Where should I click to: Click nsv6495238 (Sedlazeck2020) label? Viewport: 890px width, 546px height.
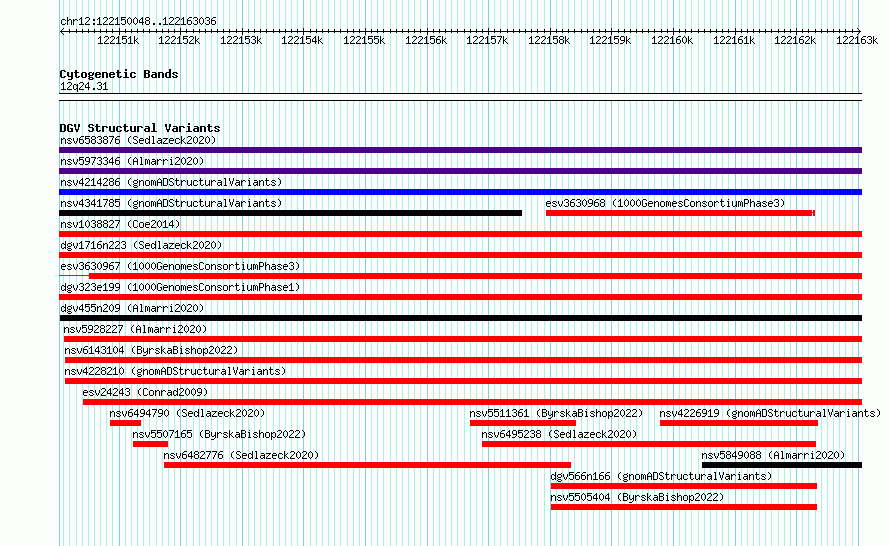559,434
